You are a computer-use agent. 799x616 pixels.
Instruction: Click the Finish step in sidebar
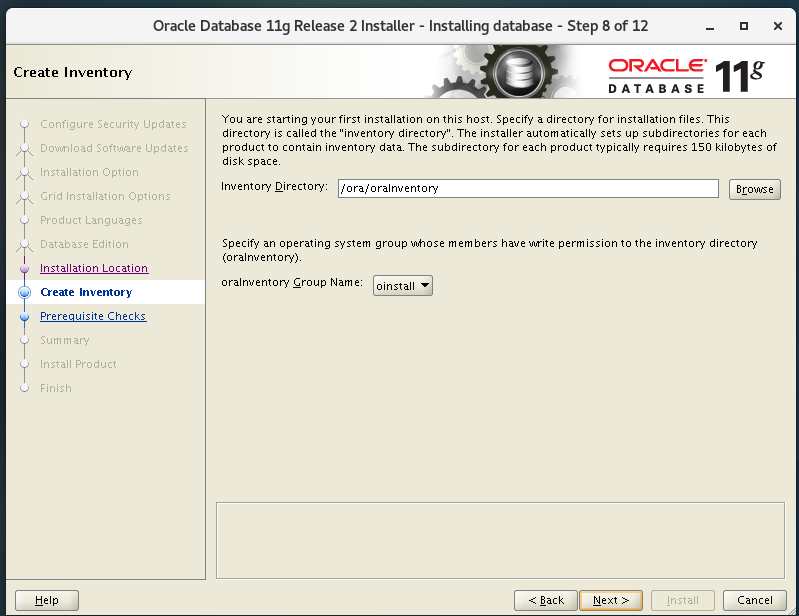coord(56,388)
